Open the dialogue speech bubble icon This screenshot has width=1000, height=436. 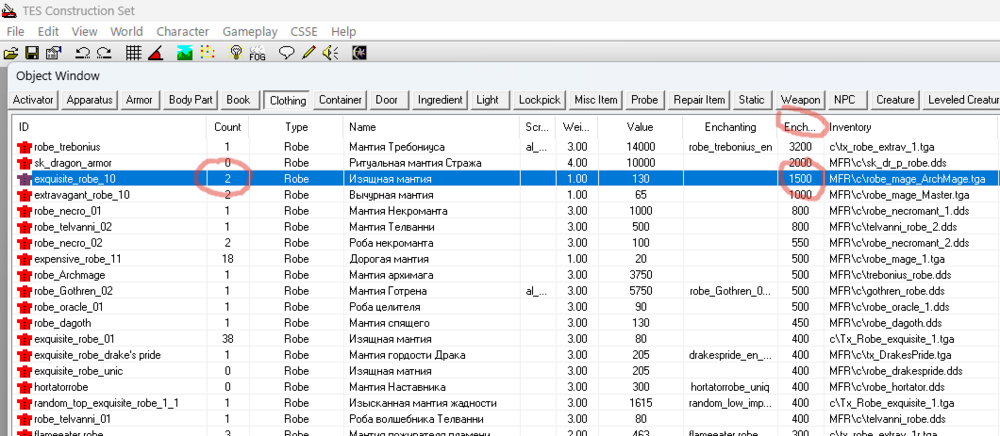287,52
